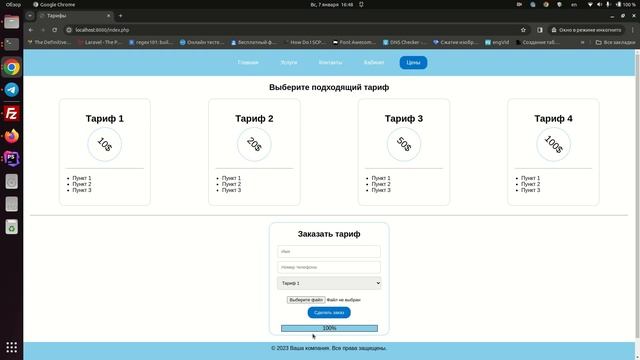Click the incognito mode indicator
The width and height of the screenshot is (640, 360).
(x=586, y=30)
